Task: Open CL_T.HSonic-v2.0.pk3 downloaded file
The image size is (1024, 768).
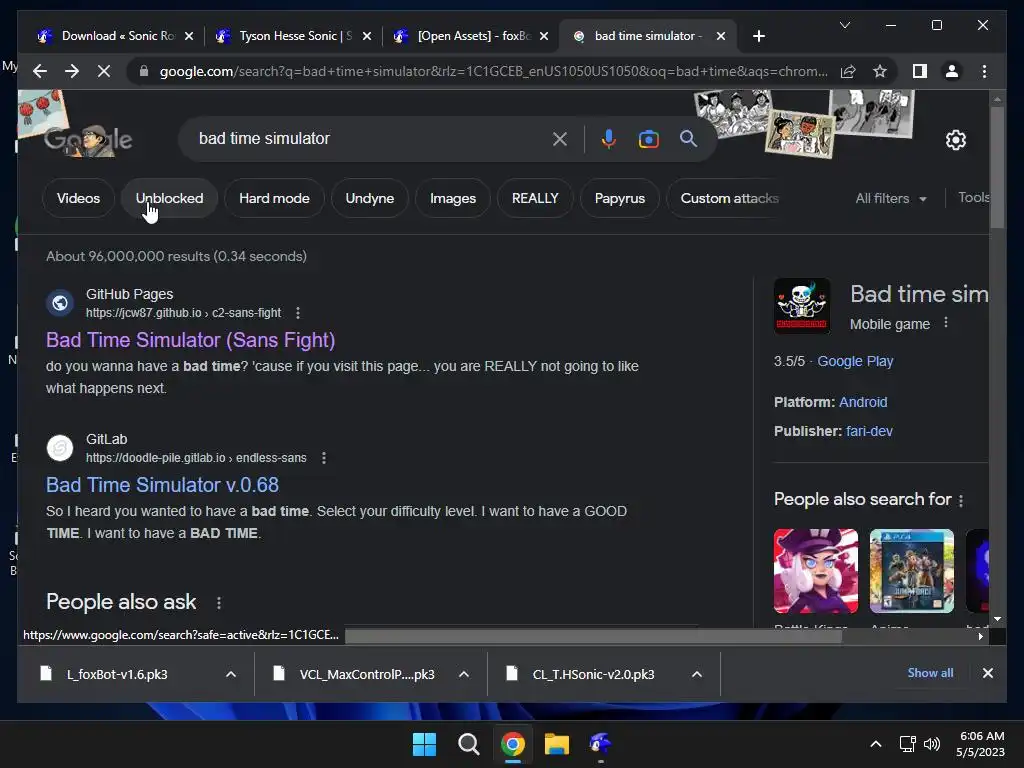Action: tap(593, 675)
